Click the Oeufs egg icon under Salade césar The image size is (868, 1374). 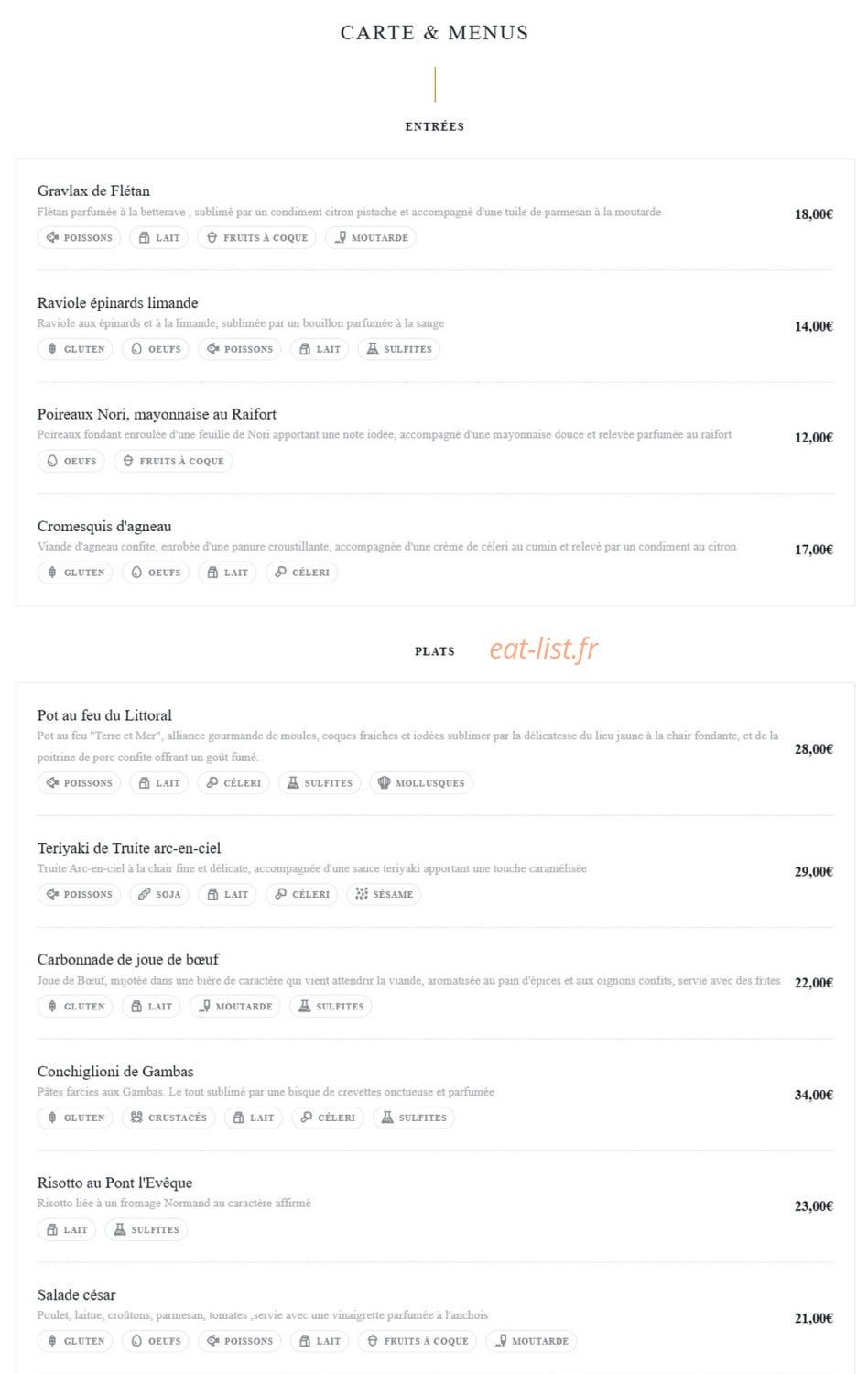(x=136, y=1341)
